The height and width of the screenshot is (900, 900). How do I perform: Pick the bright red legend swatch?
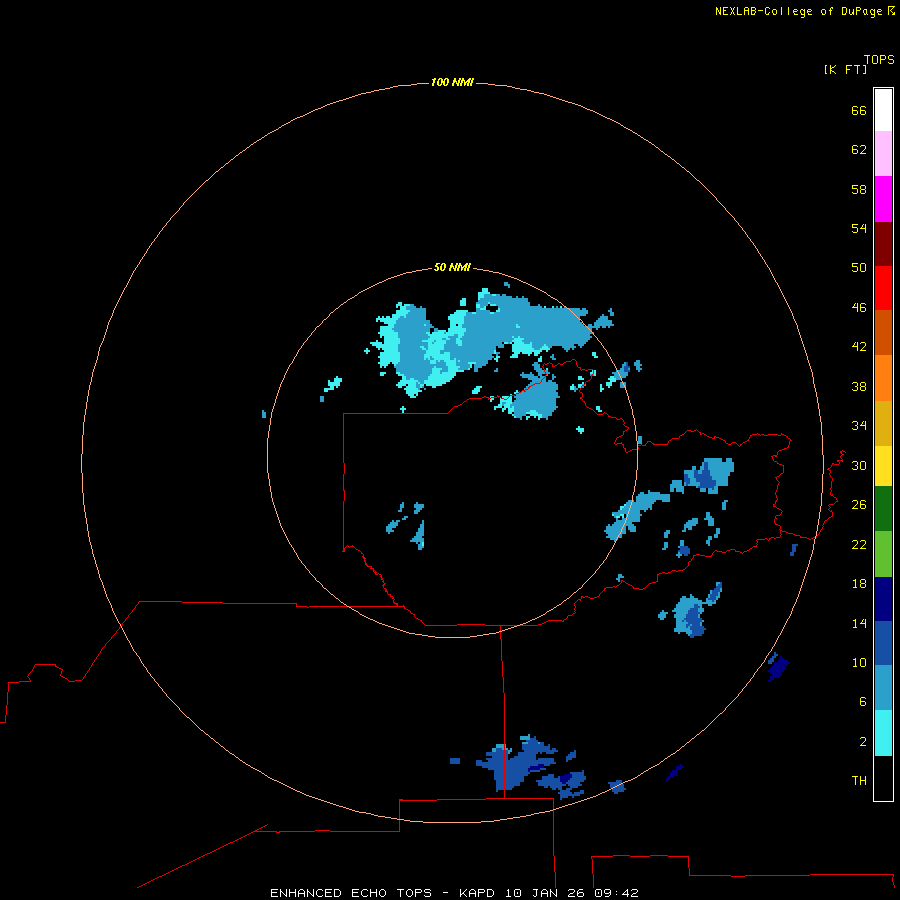tap(883, 288)
